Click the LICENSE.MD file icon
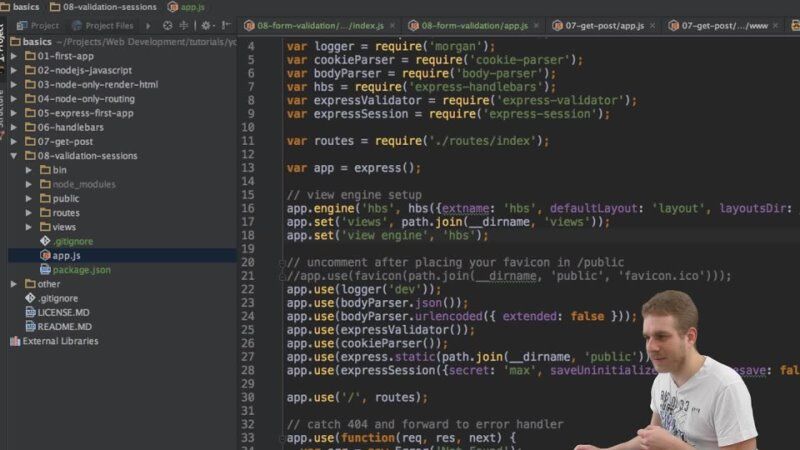 [30, 312]
